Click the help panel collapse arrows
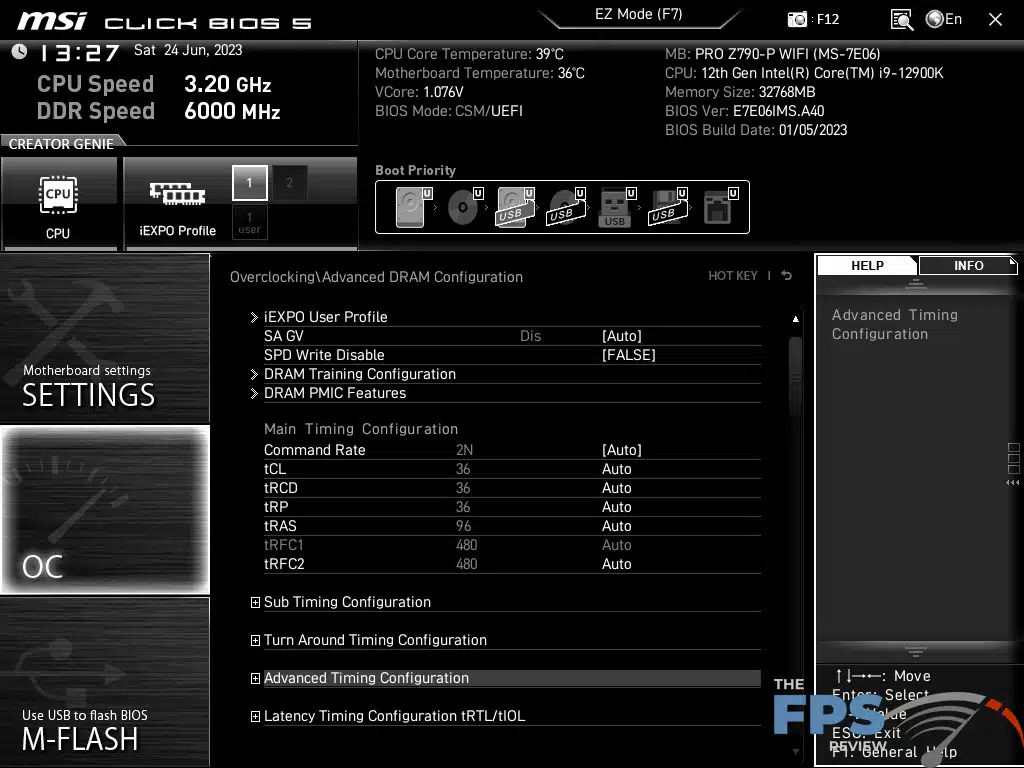1024x768 pixels. coord(1012,483)
